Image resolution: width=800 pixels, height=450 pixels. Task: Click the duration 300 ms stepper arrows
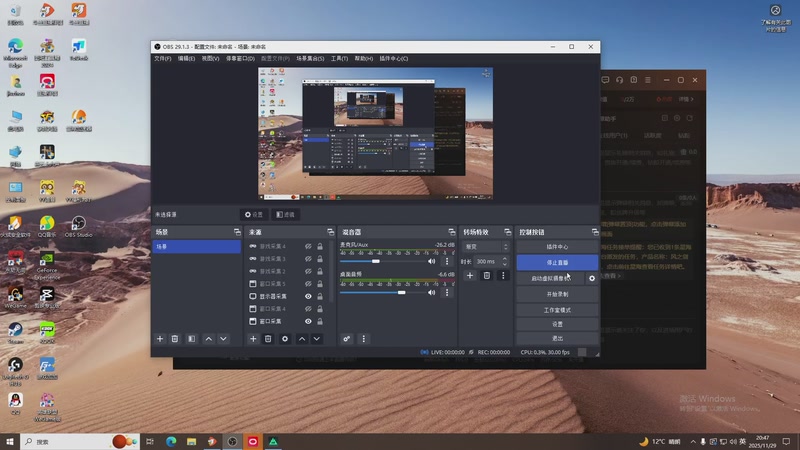click(x=505, y=261)
